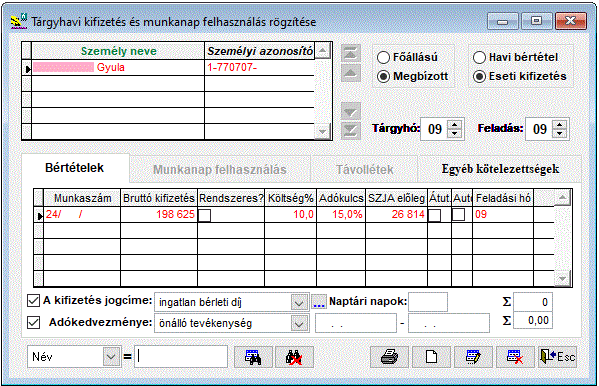Click the binoculars search icon button
This screenshot has width=599, height=386.
click(x=253, y=357)
